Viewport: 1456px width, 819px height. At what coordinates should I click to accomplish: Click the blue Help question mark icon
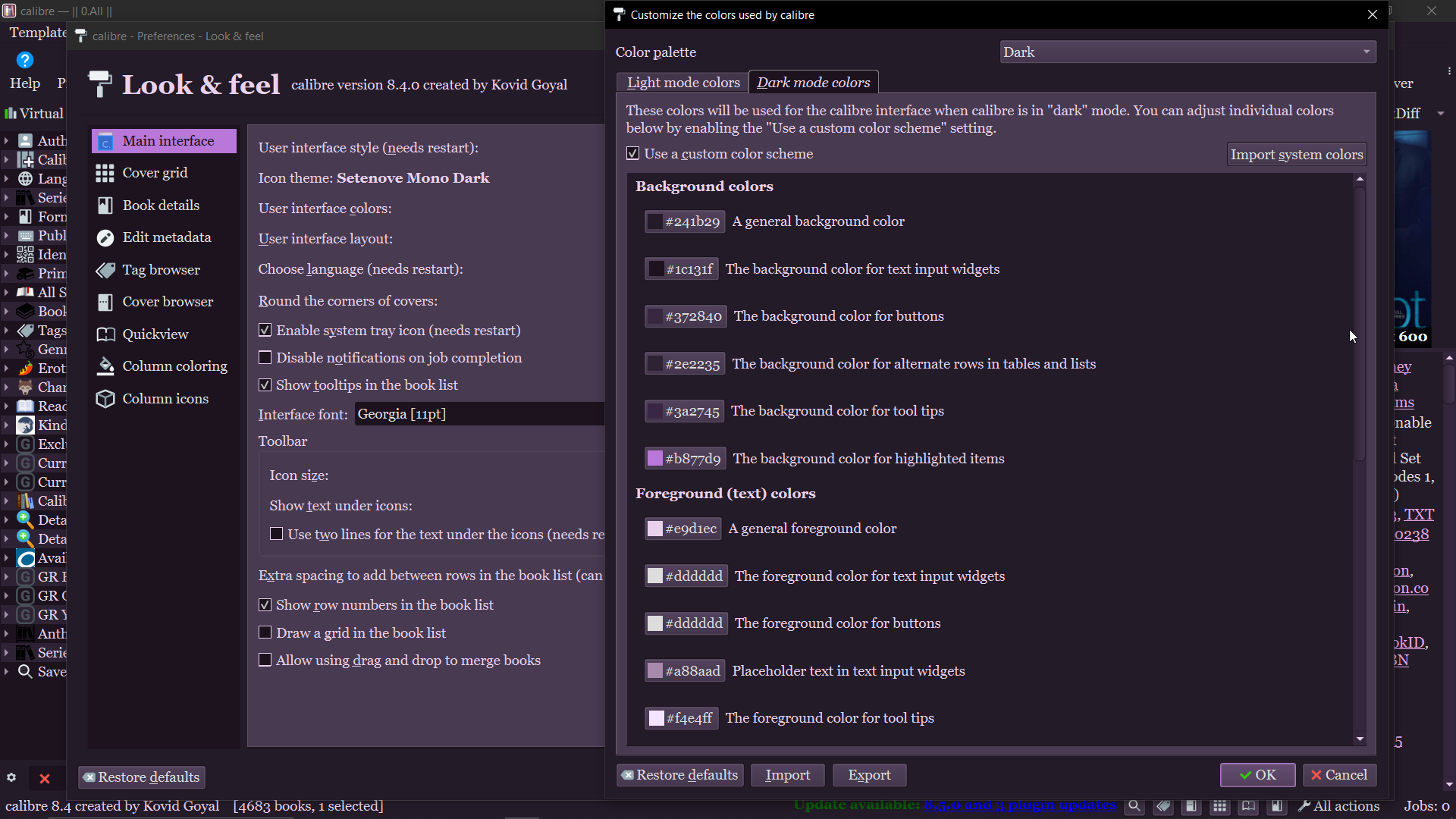tap(24, 60)
